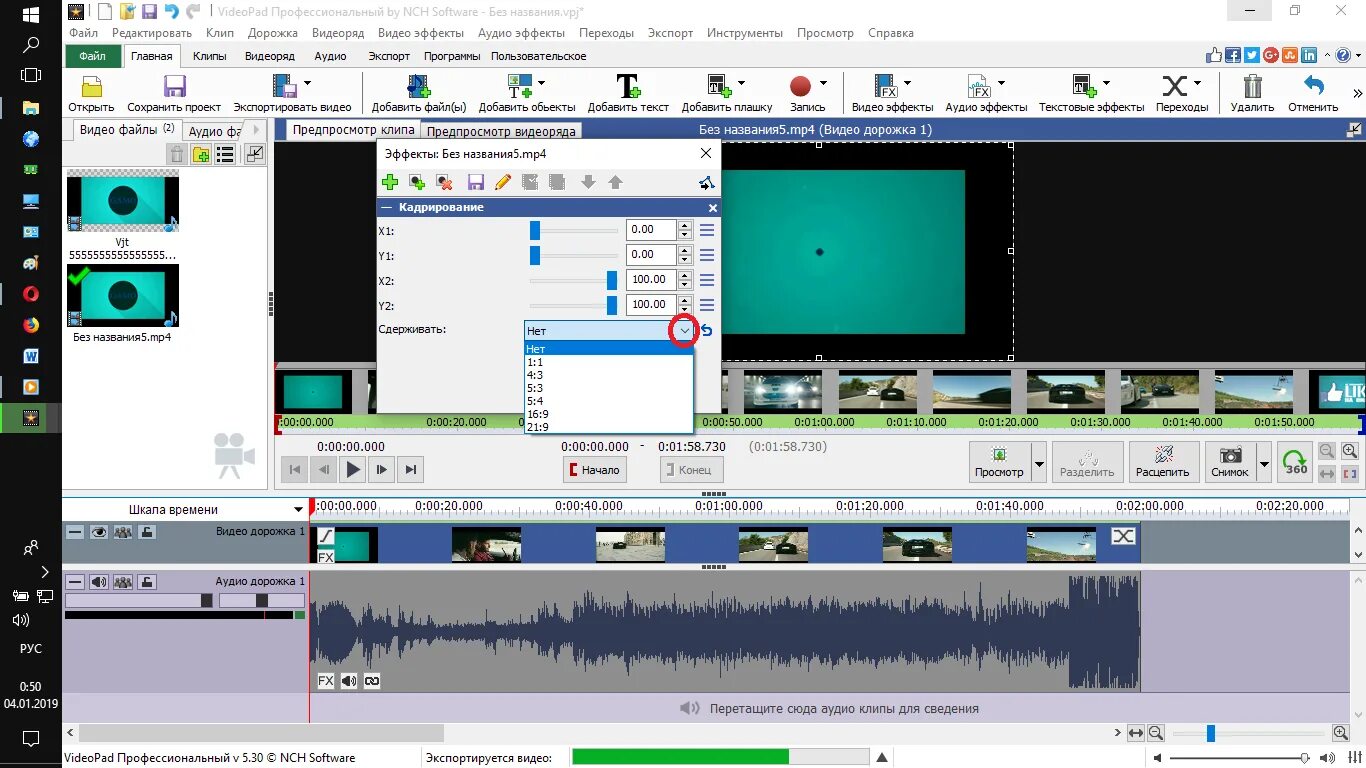Open Добавить объекты dropdown arrow

(x=541, y=83)
